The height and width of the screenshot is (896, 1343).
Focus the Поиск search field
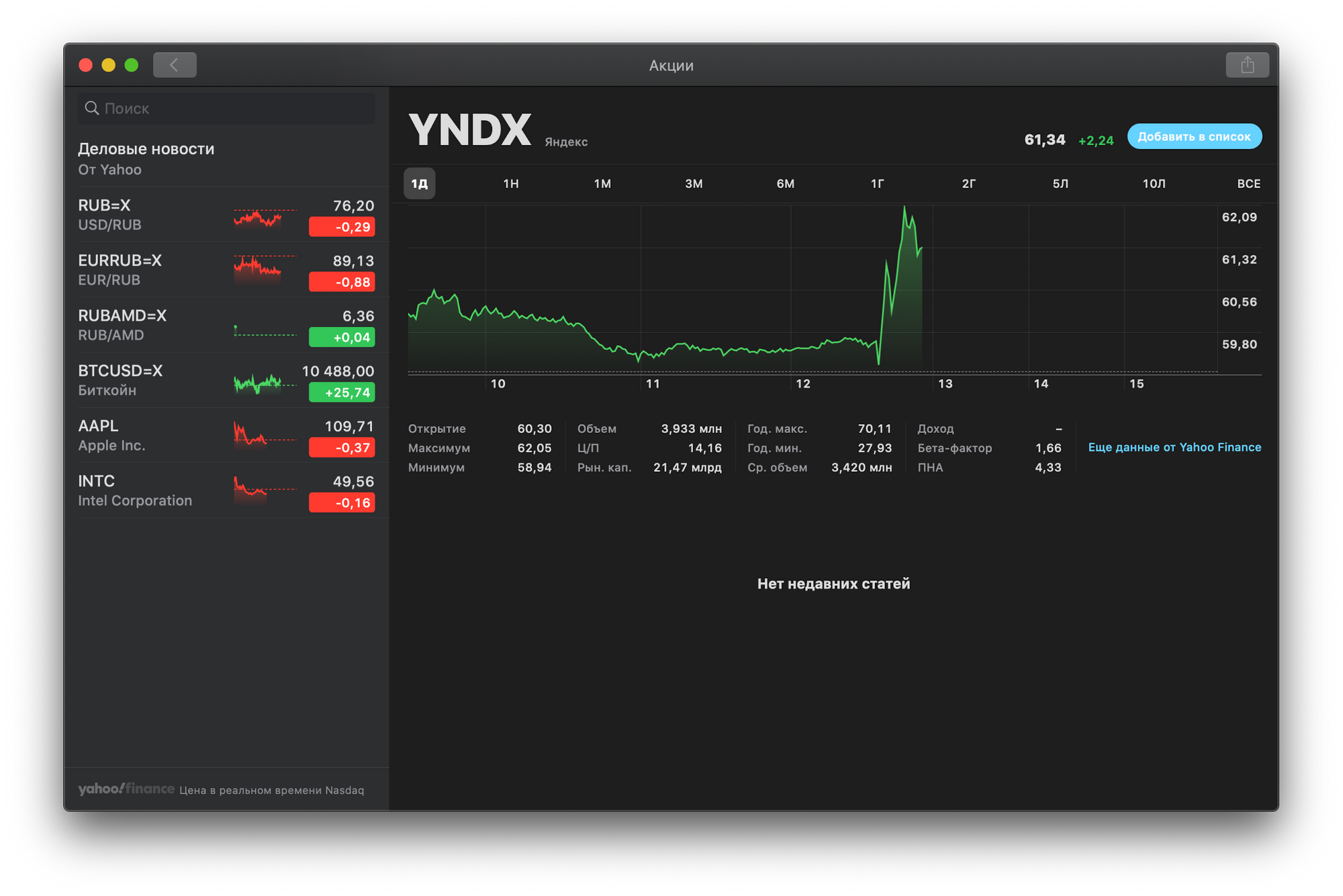coord(227,108)
